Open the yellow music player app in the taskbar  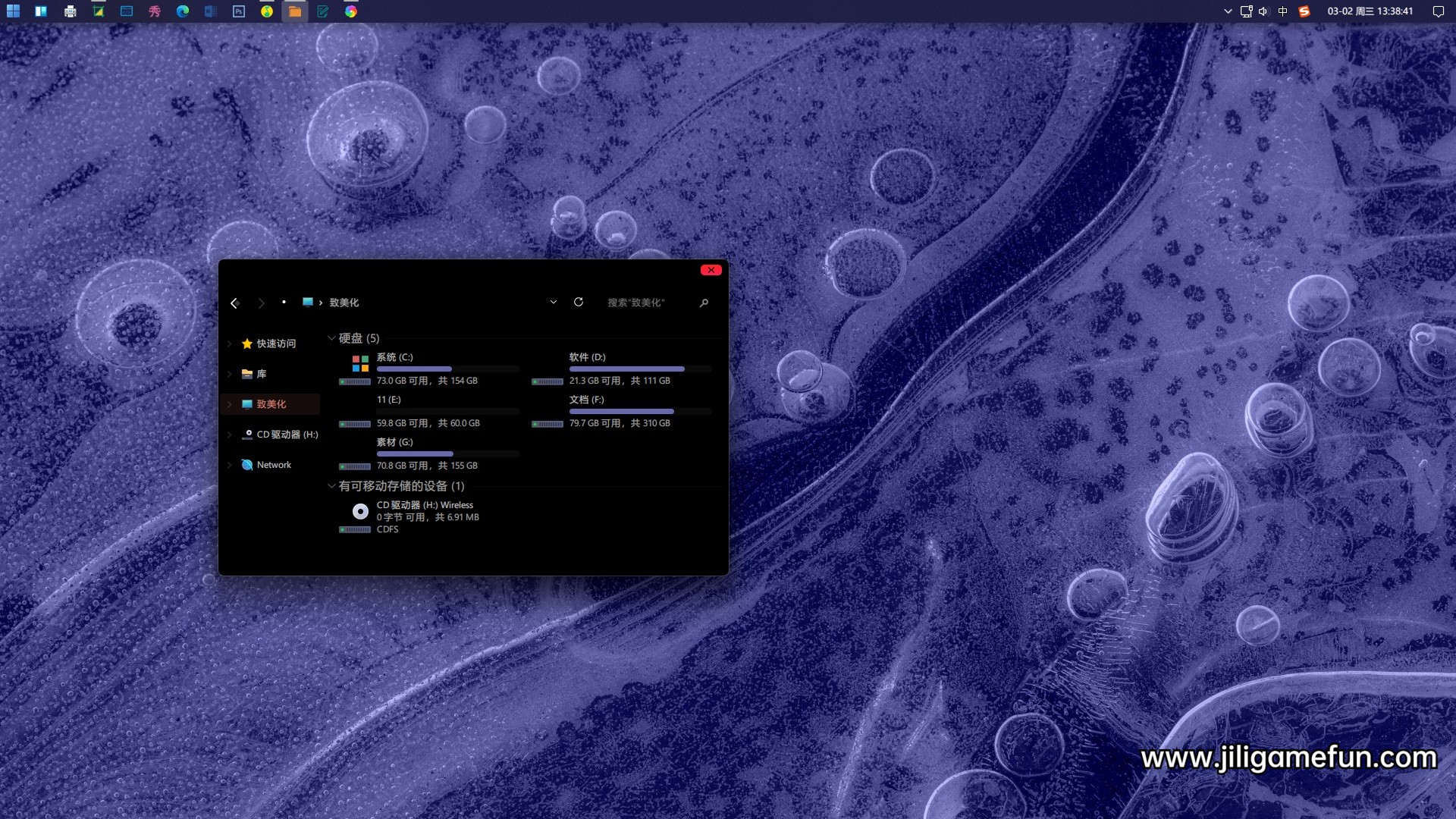(267, 11)
